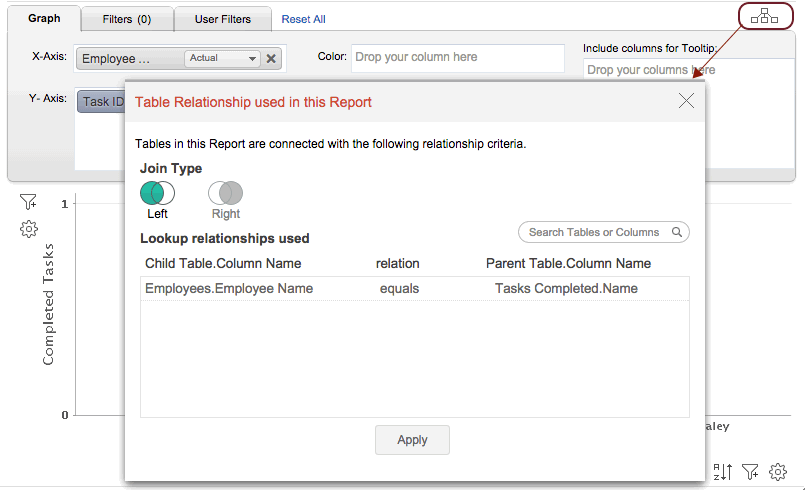Click the add filter funnel icon above the chart
This screenshot has height=490, width=805.
28,202
